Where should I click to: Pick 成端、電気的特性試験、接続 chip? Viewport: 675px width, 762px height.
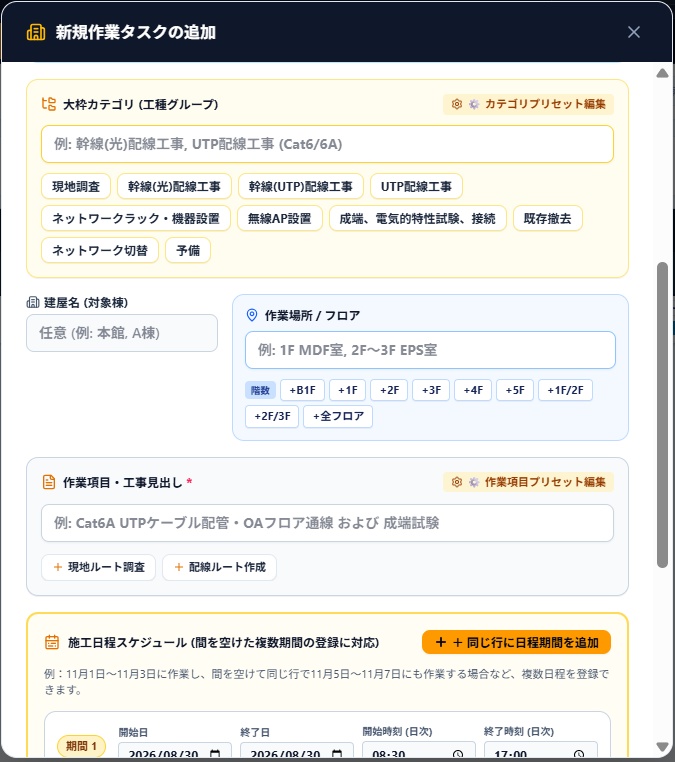(x=417, y=219)
